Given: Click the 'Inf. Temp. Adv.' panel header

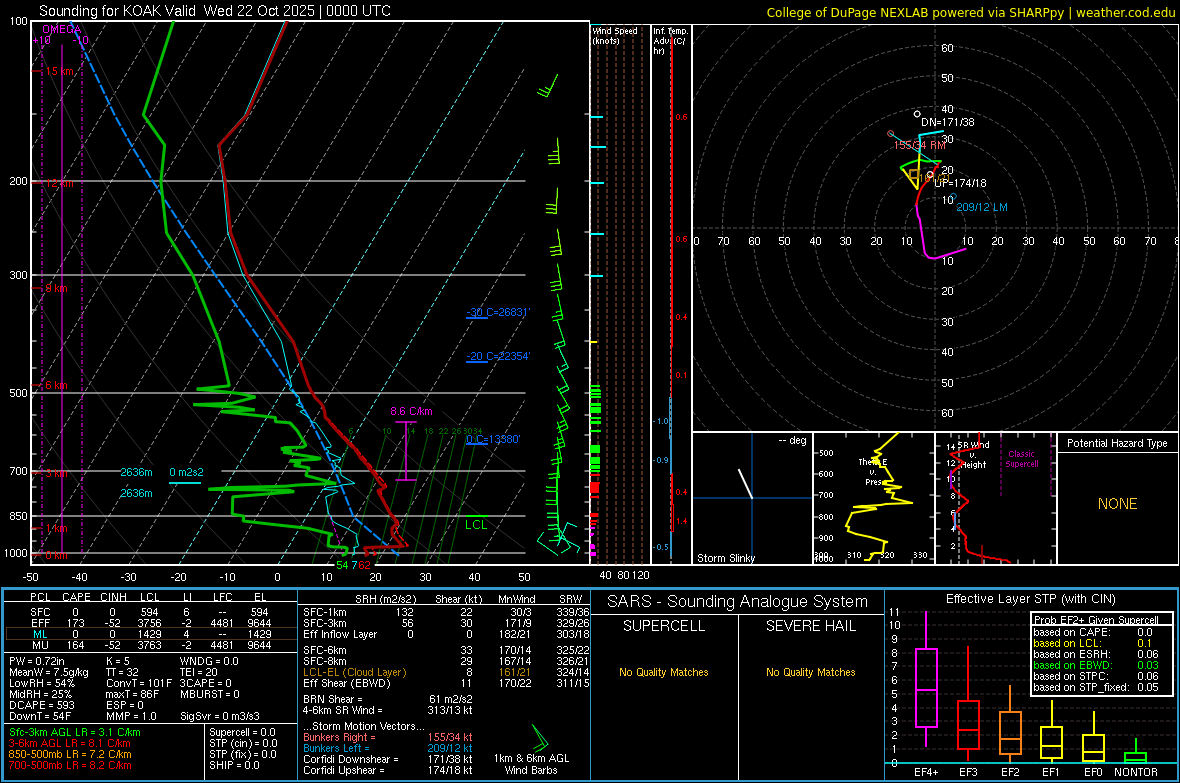Looking at the screenshot, I should (x=670, y=40).
